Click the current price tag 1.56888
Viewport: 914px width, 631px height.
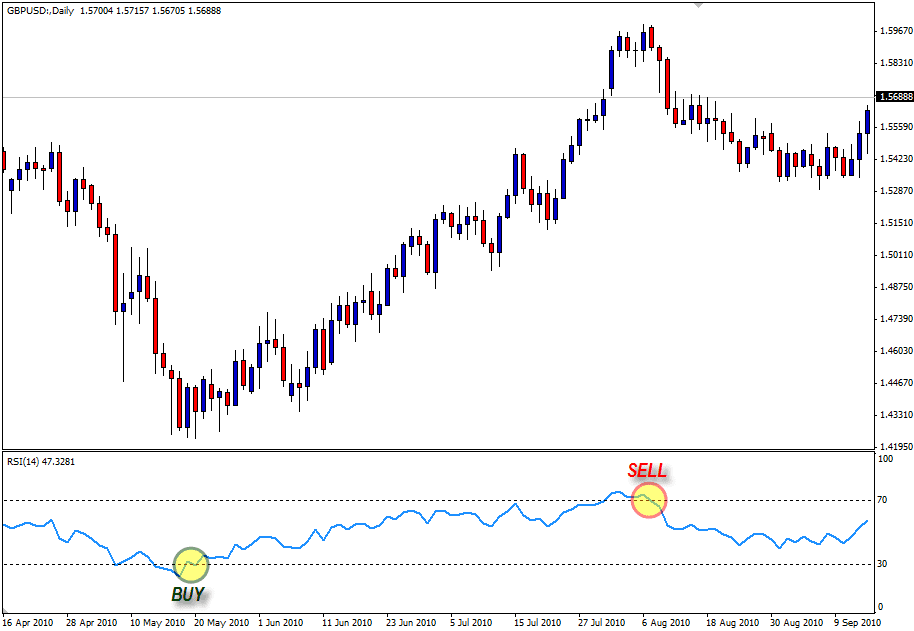tap(893, 97)
